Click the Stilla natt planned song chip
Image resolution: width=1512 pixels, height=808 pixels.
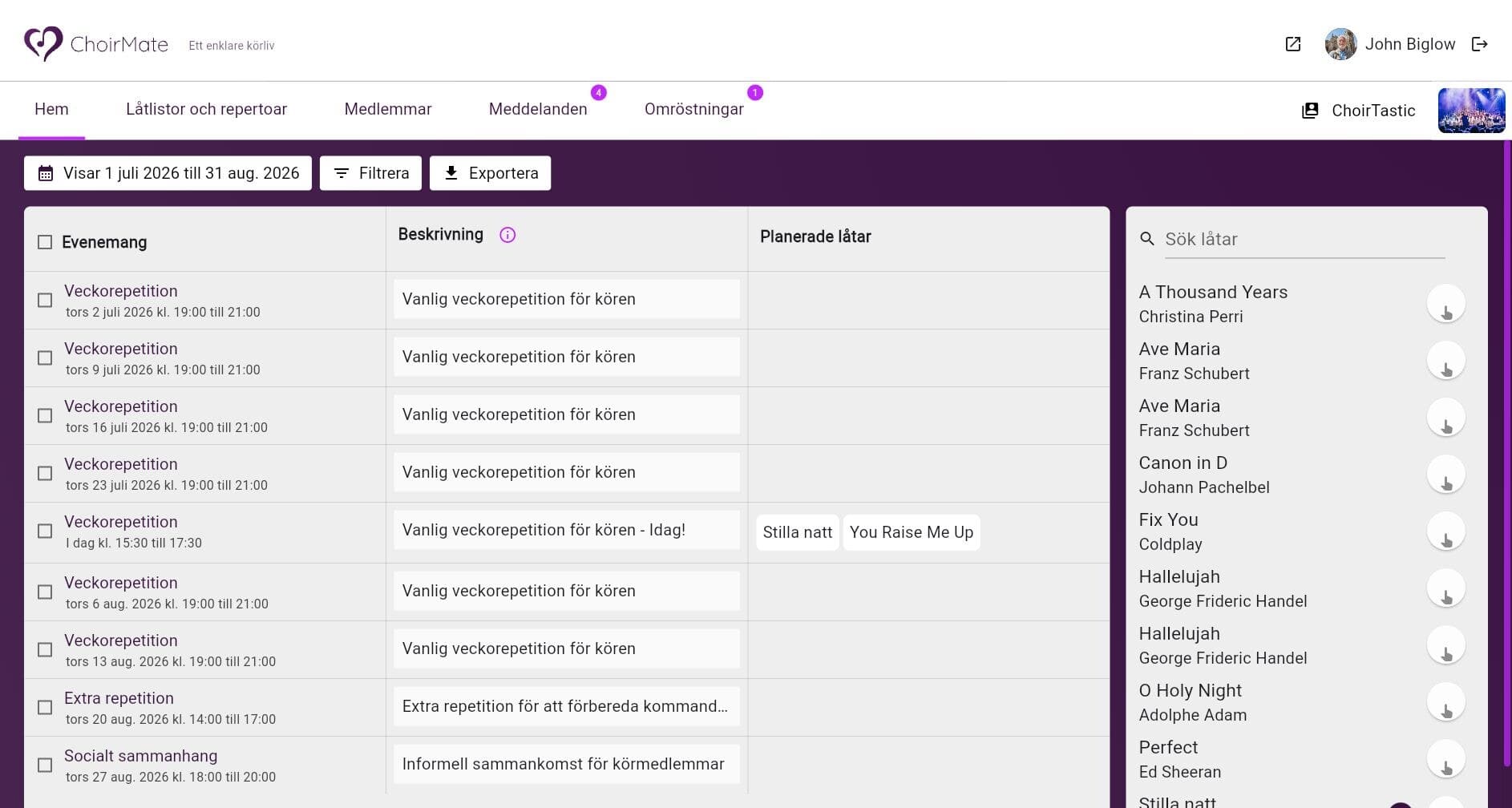797,532
